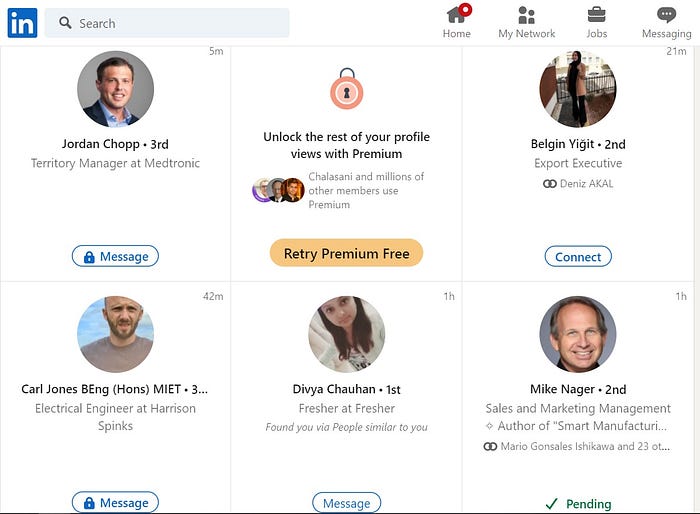The height and width of the screenshot is (514, 700).
Task: View Divya Chauhan's profile picture
Action: pos(346,334)
